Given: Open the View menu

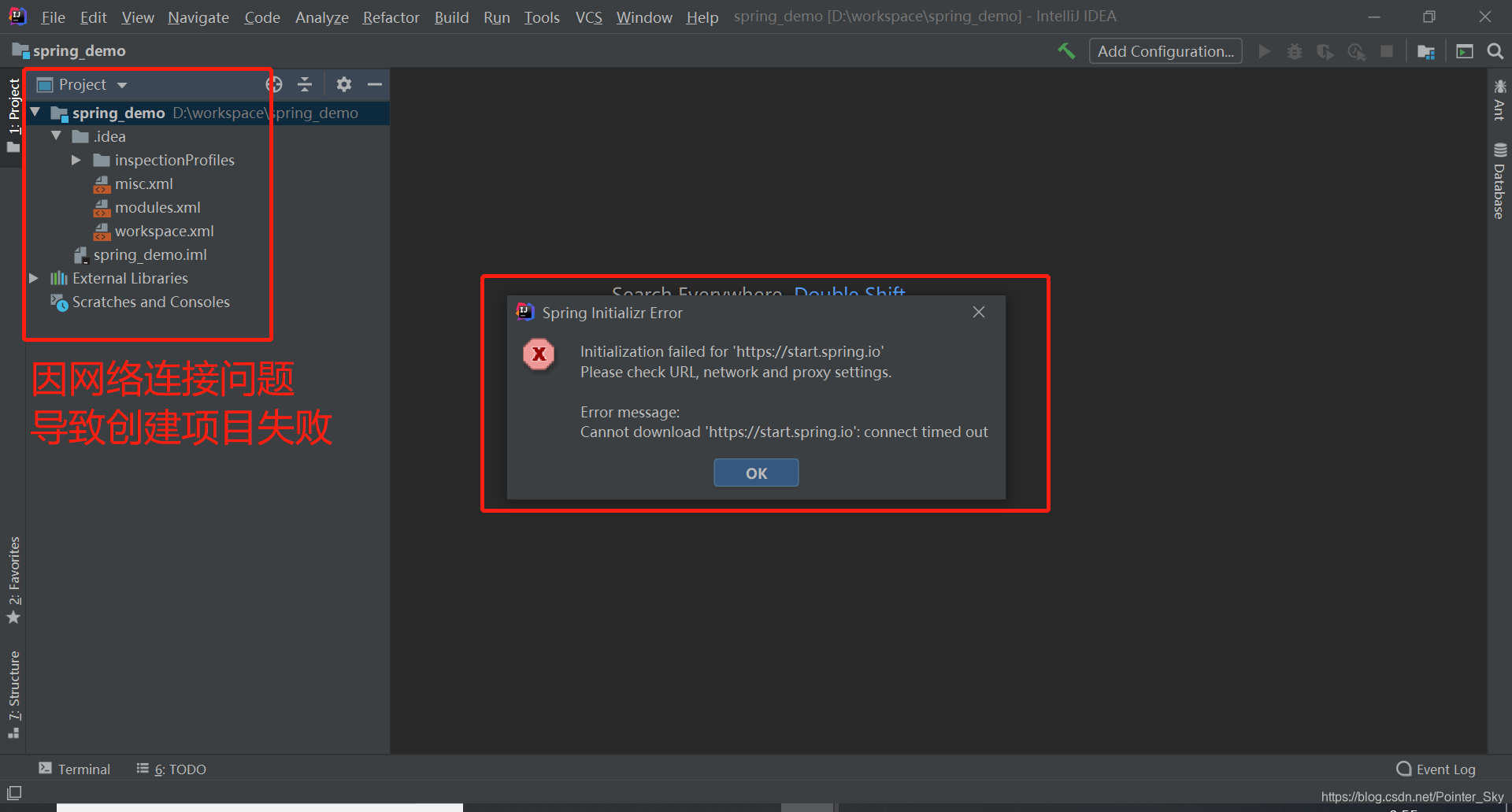Looking at the screenshot, I should pos(138,17).
